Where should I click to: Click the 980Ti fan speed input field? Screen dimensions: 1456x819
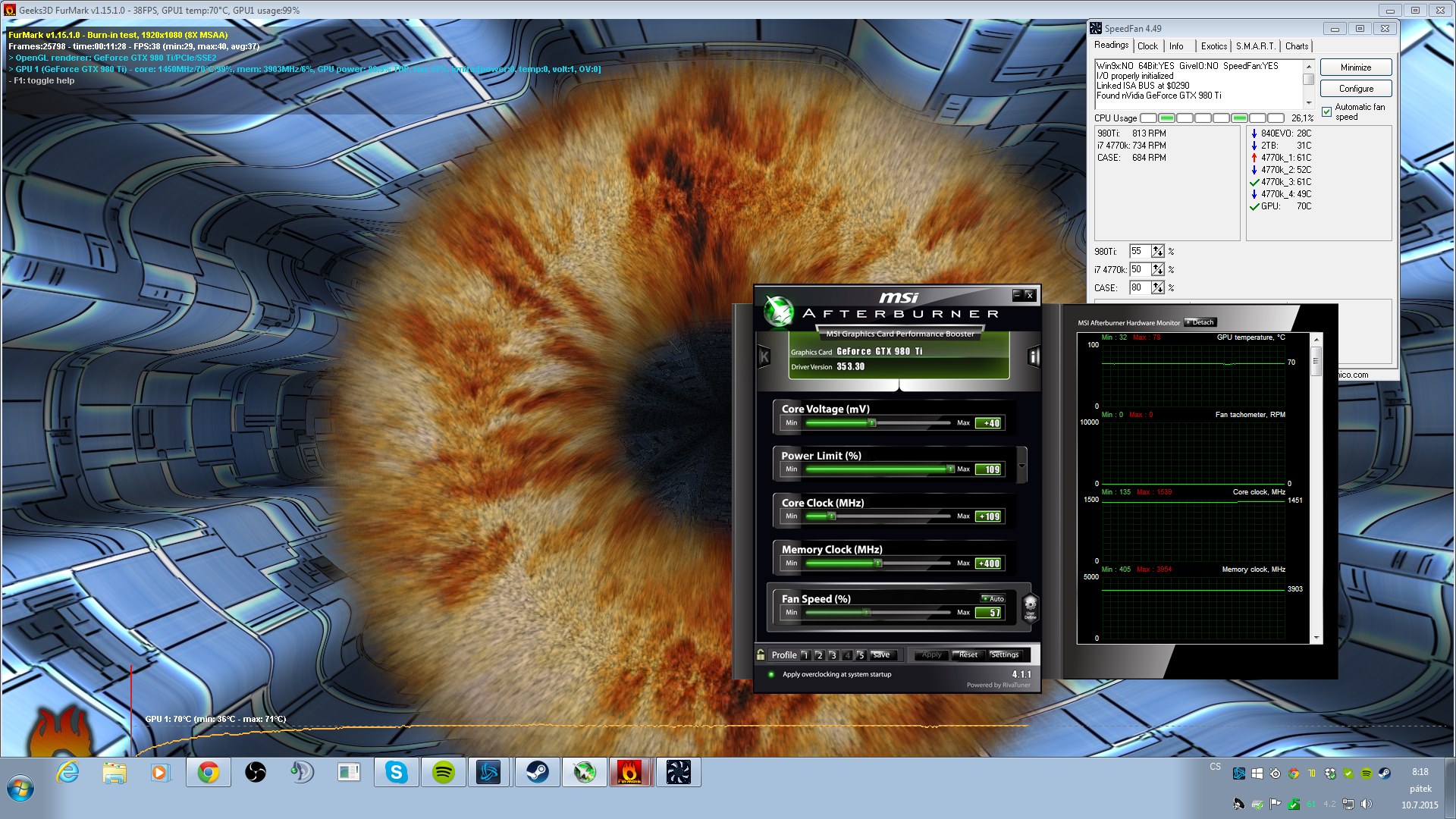[x=1141, y=251]
